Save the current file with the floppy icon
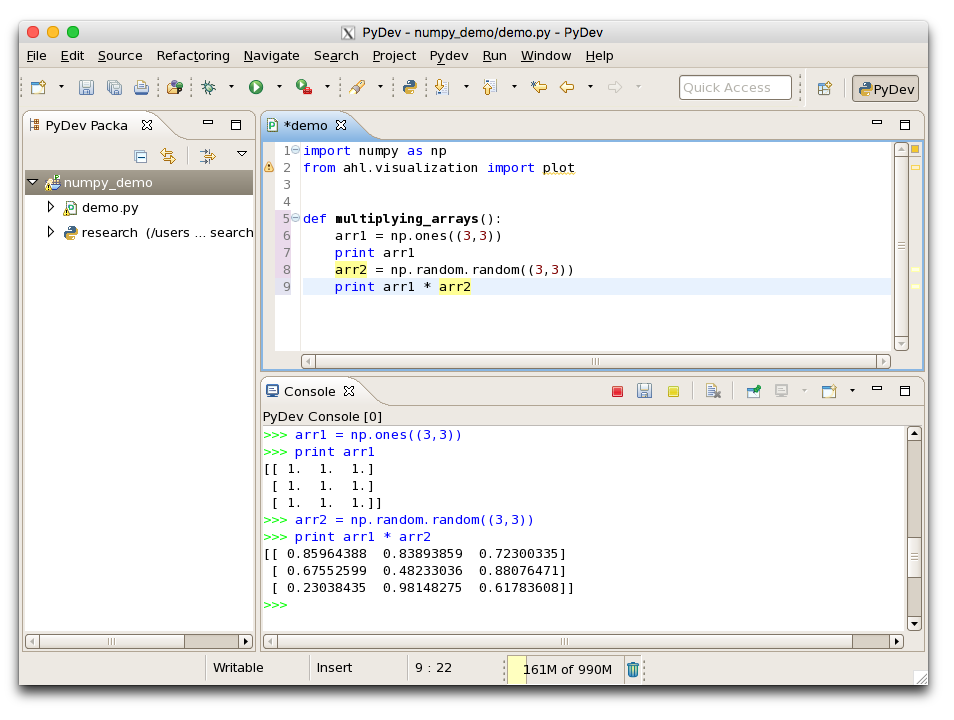Screen dimensions: 954x720 click(x=86, y=88)
